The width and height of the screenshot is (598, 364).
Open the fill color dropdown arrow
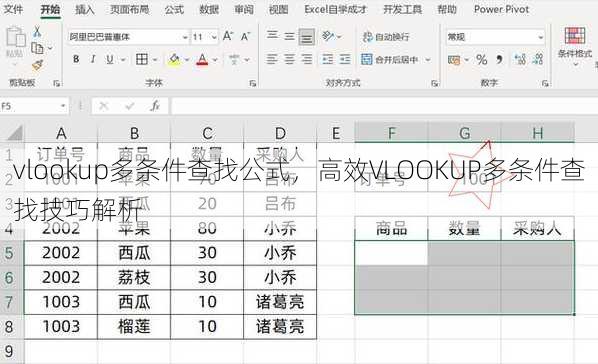[187, 60]
